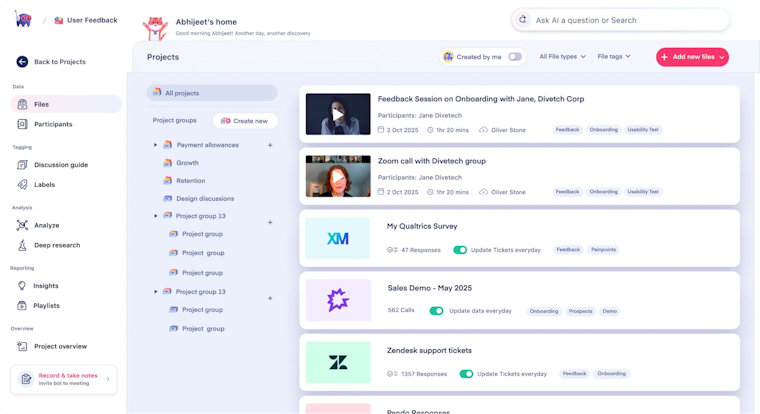Click the Discussion guide icon
760x414 pixels.
(22, 165)
